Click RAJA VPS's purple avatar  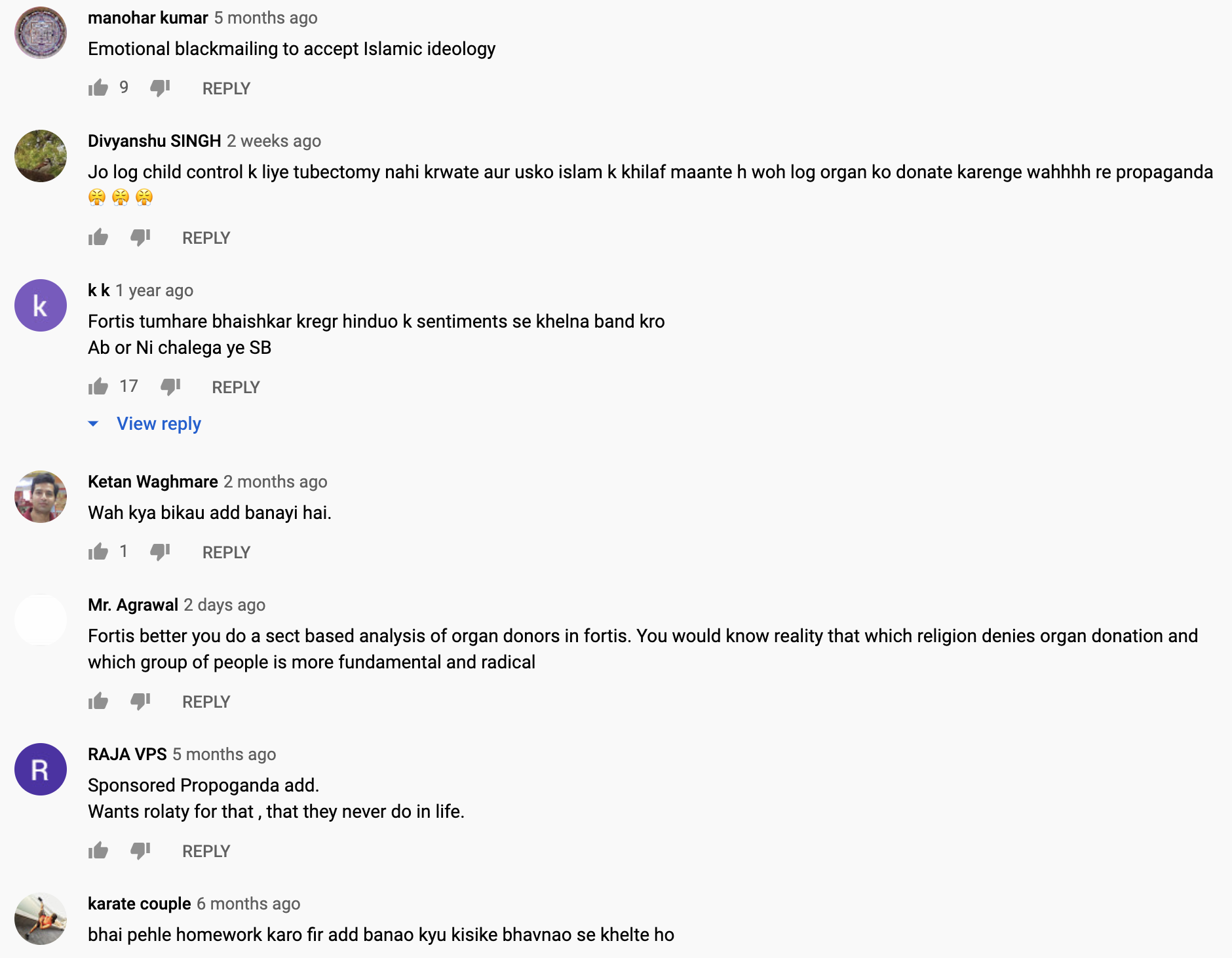41,769
